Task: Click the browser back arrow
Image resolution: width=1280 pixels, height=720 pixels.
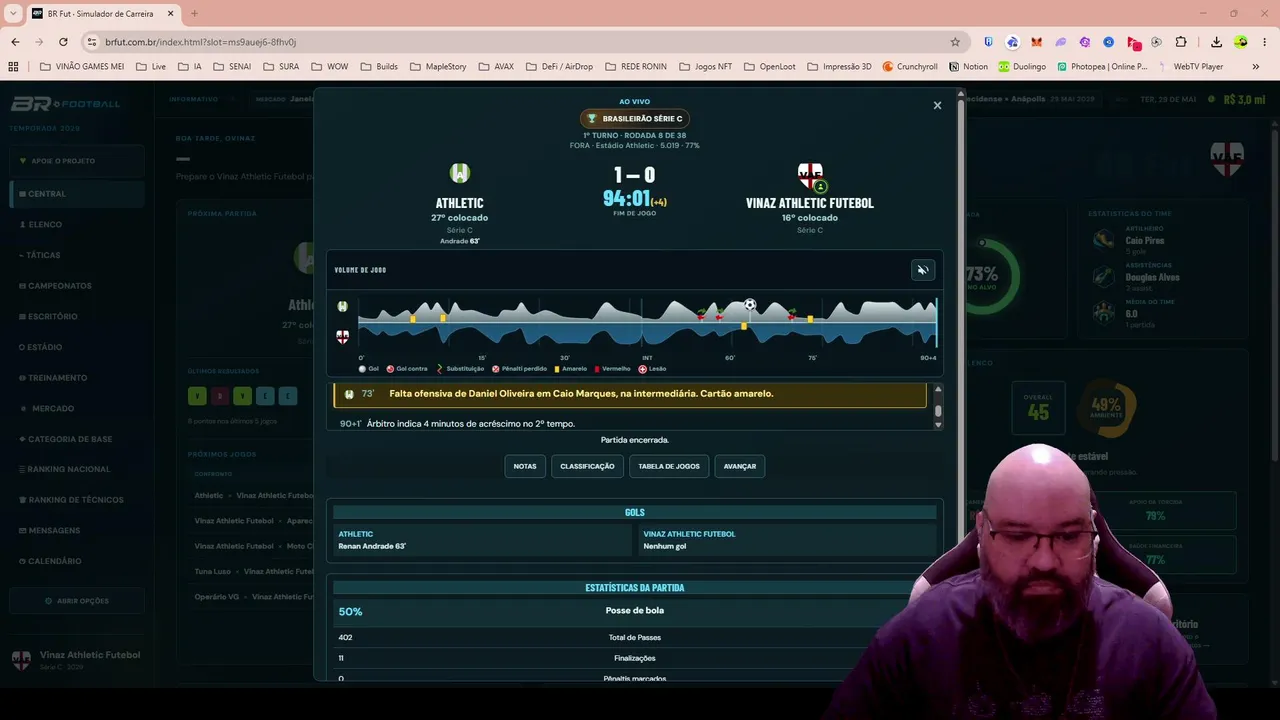Action: pyautogui.click(x=15, y=42)
